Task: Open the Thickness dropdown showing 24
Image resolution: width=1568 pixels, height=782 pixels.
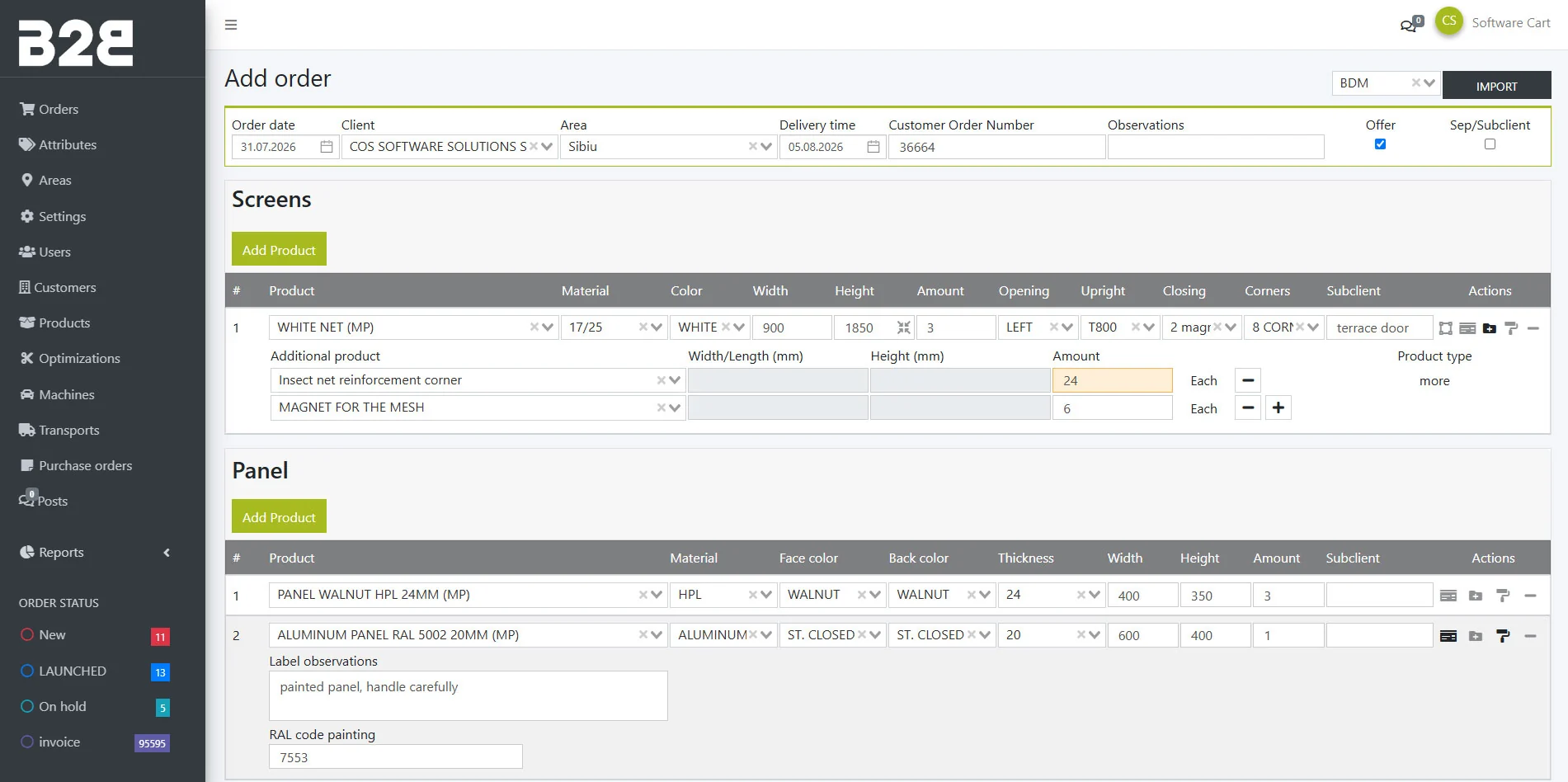Action: [1052, 595]
